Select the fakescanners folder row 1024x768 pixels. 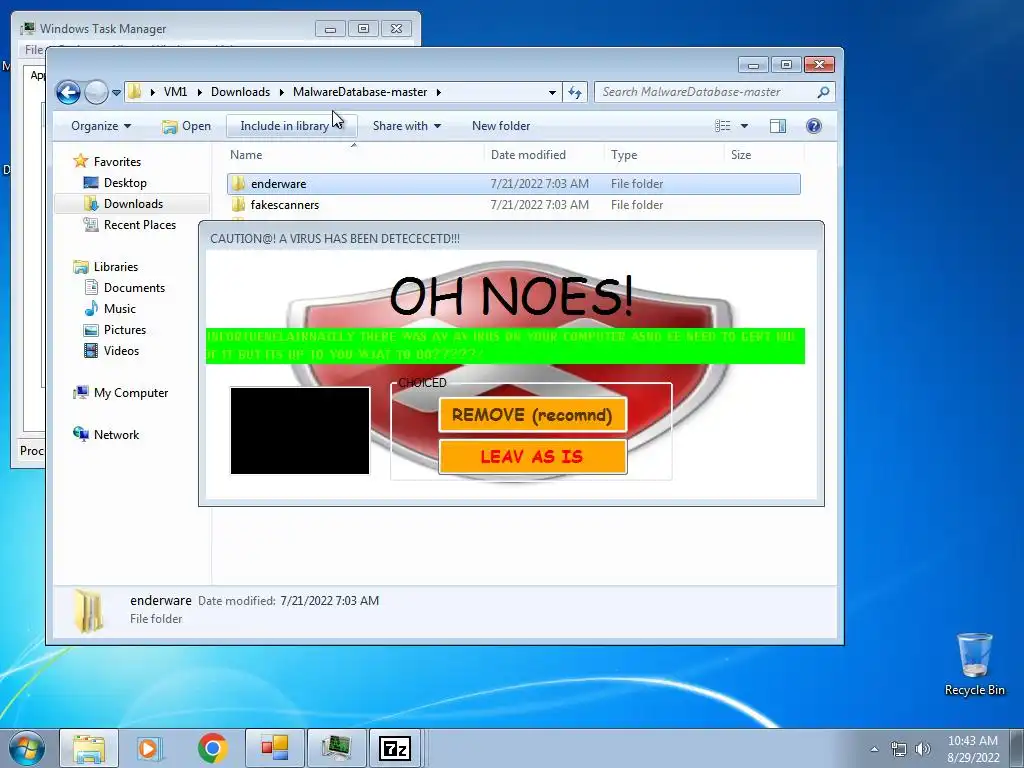click(x=514, y=204)
